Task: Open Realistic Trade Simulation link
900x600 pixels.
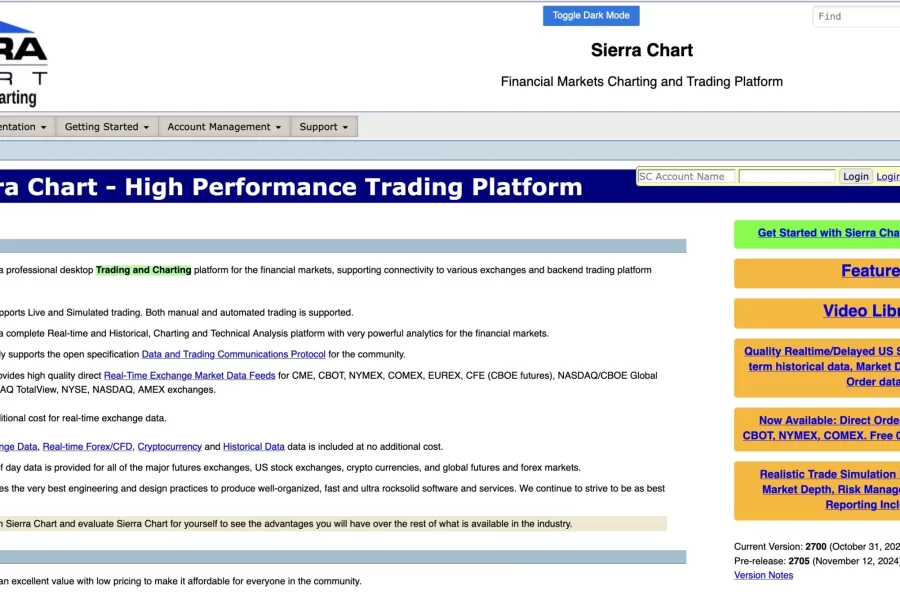Action: point(829,489)
